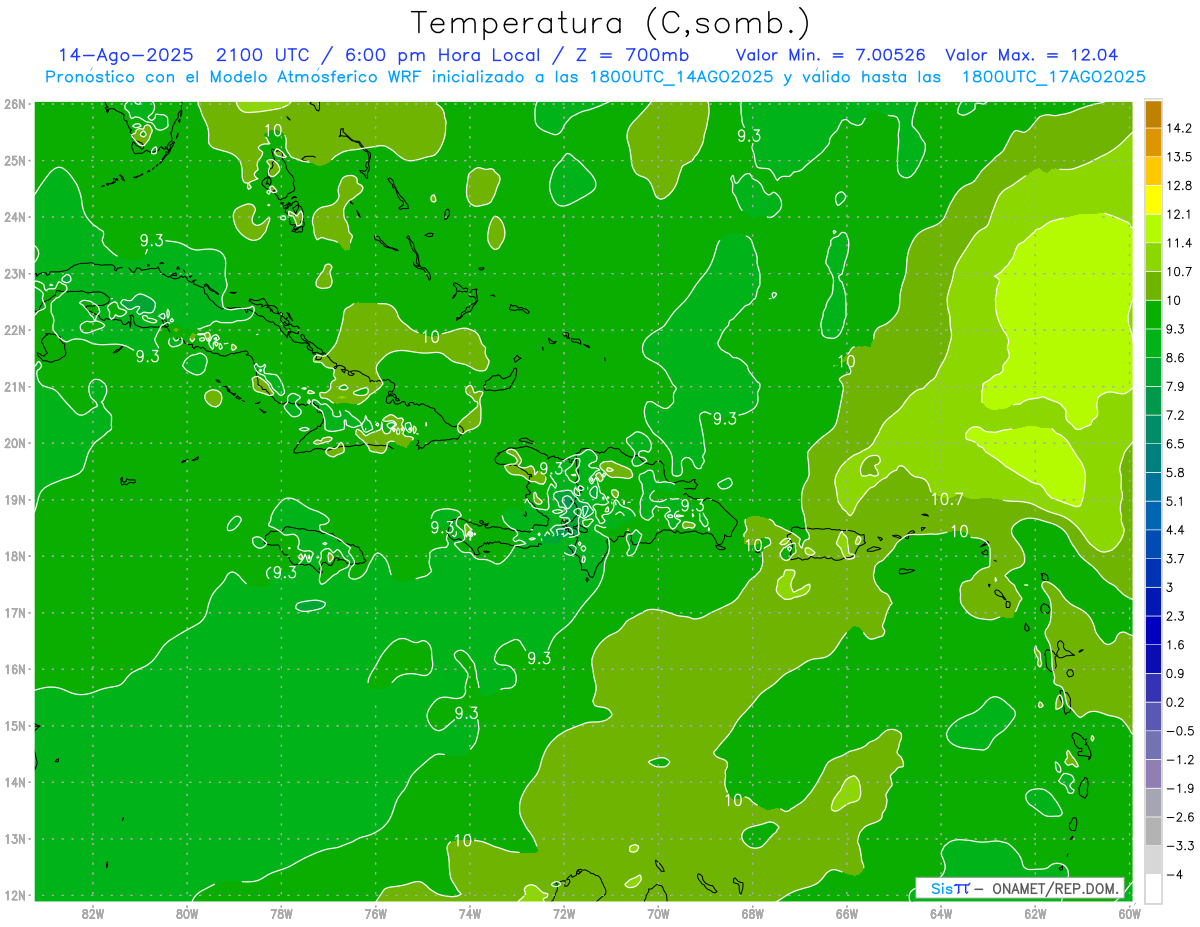Select the pressure level 'Z = 700mb'
1200x927 pixels.
[x=632, y=55]
